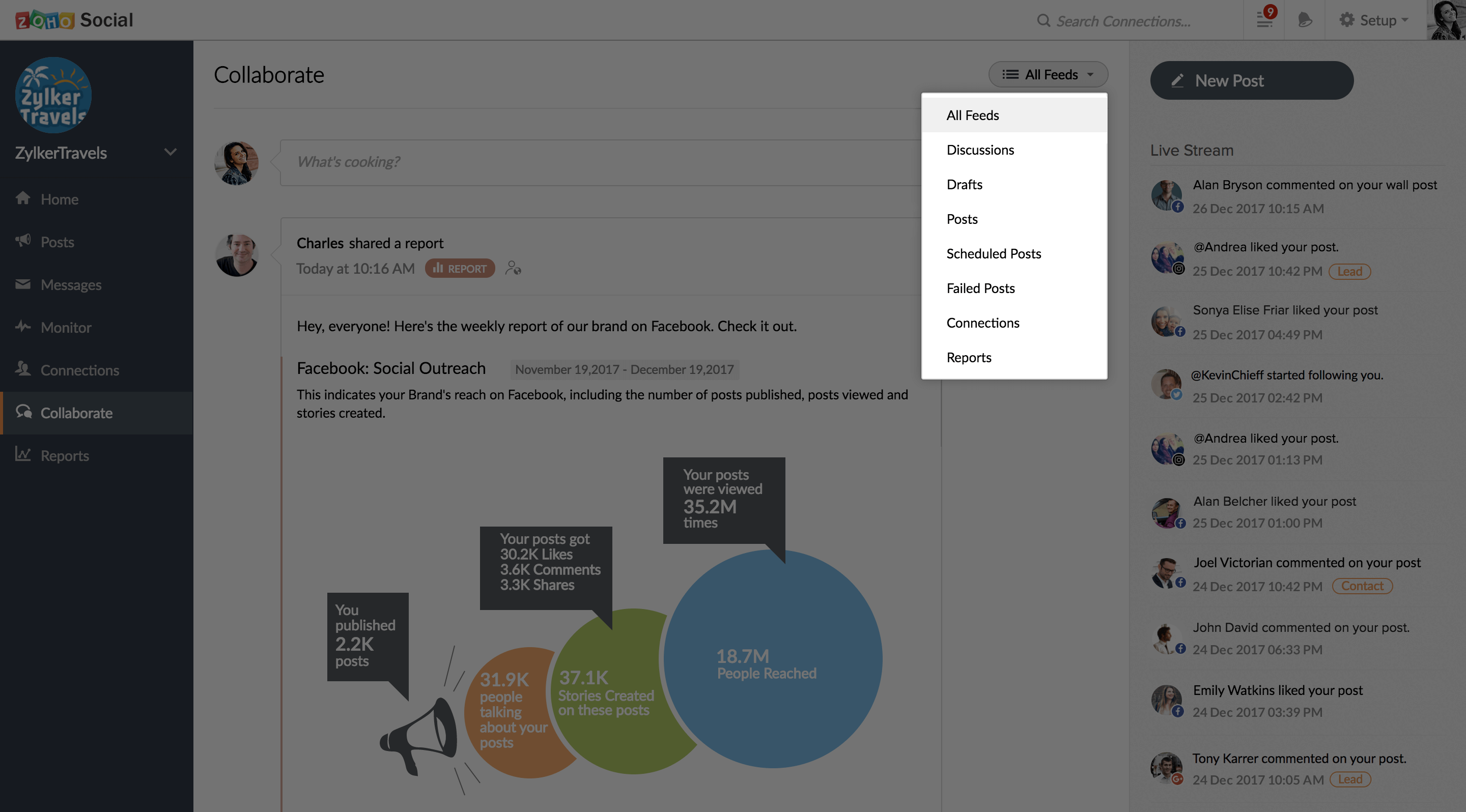Click the announcements bell icon in header

pyautogui.click(x=1304, y=20)
